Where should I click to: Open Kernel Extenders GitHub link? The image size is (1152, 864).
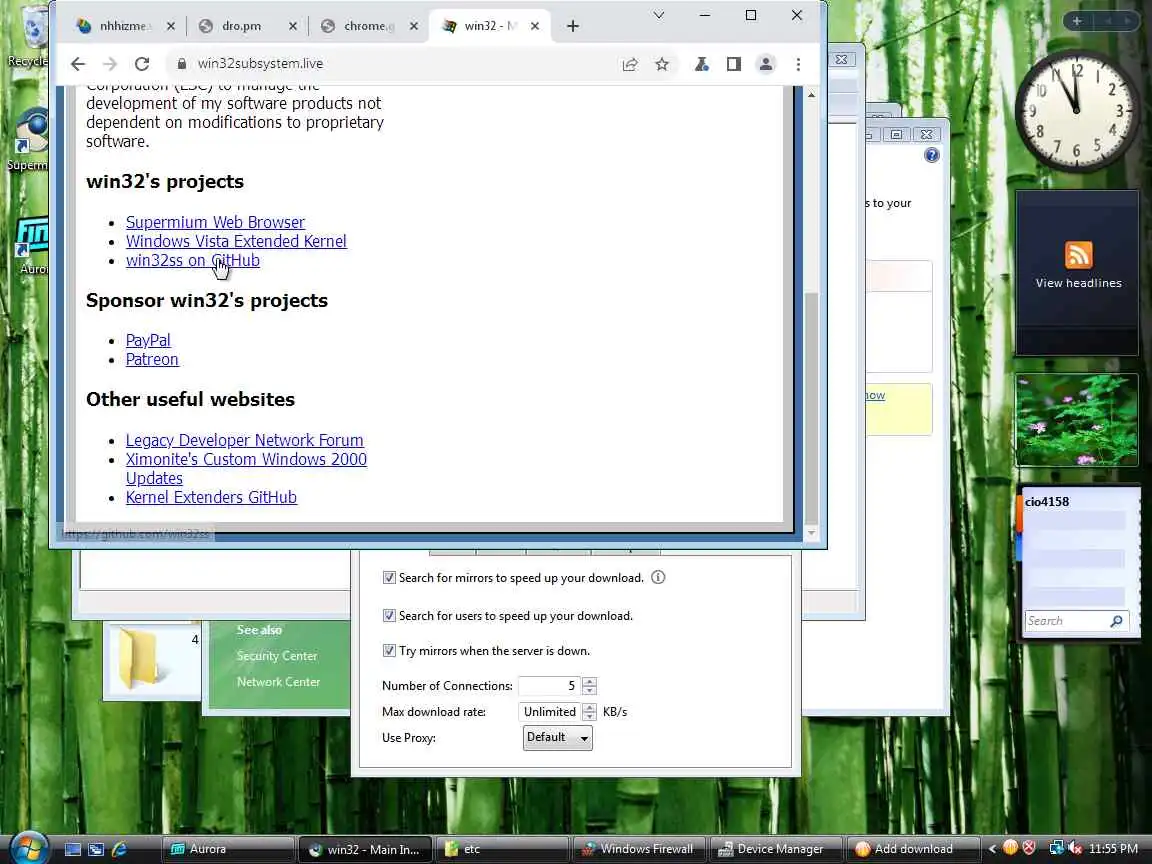(x=211, y=497)
